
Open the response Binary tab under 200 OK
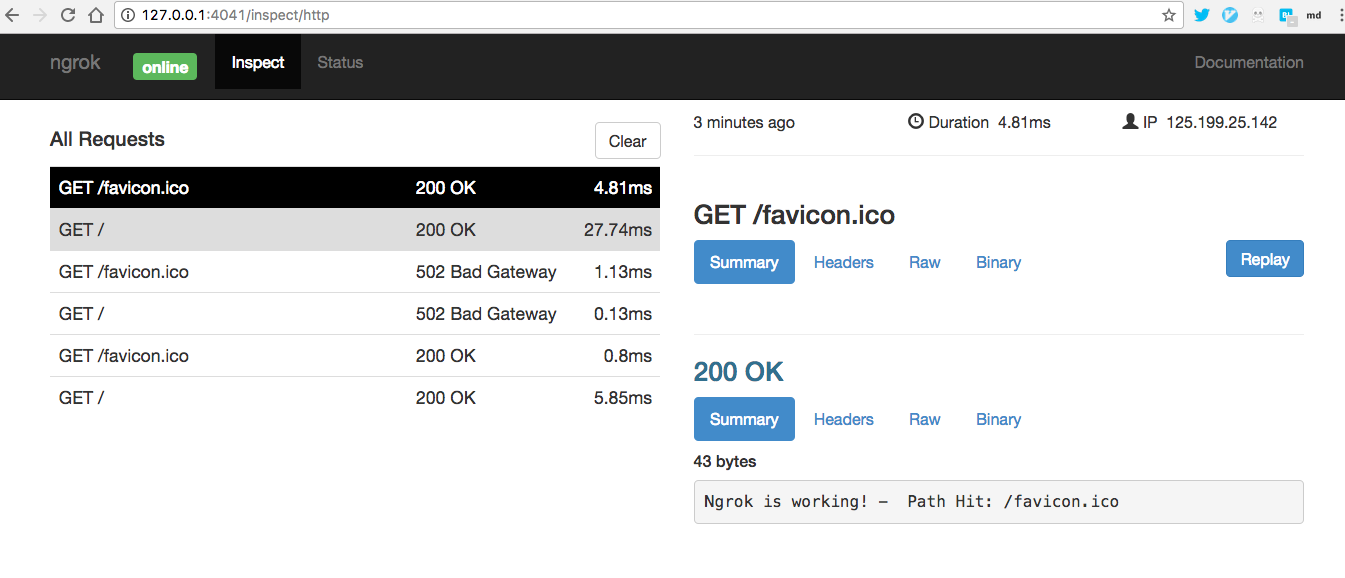tap(998, 419)
